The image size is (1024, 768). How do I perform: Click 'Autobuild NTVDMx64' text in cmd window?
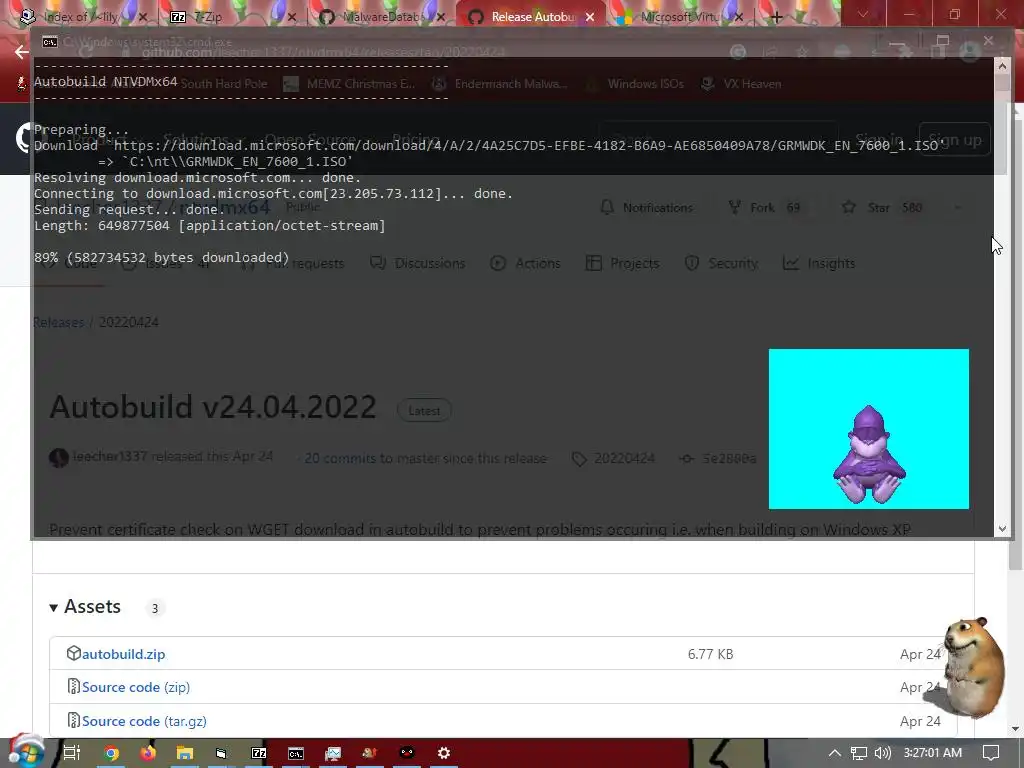(106, 82)
